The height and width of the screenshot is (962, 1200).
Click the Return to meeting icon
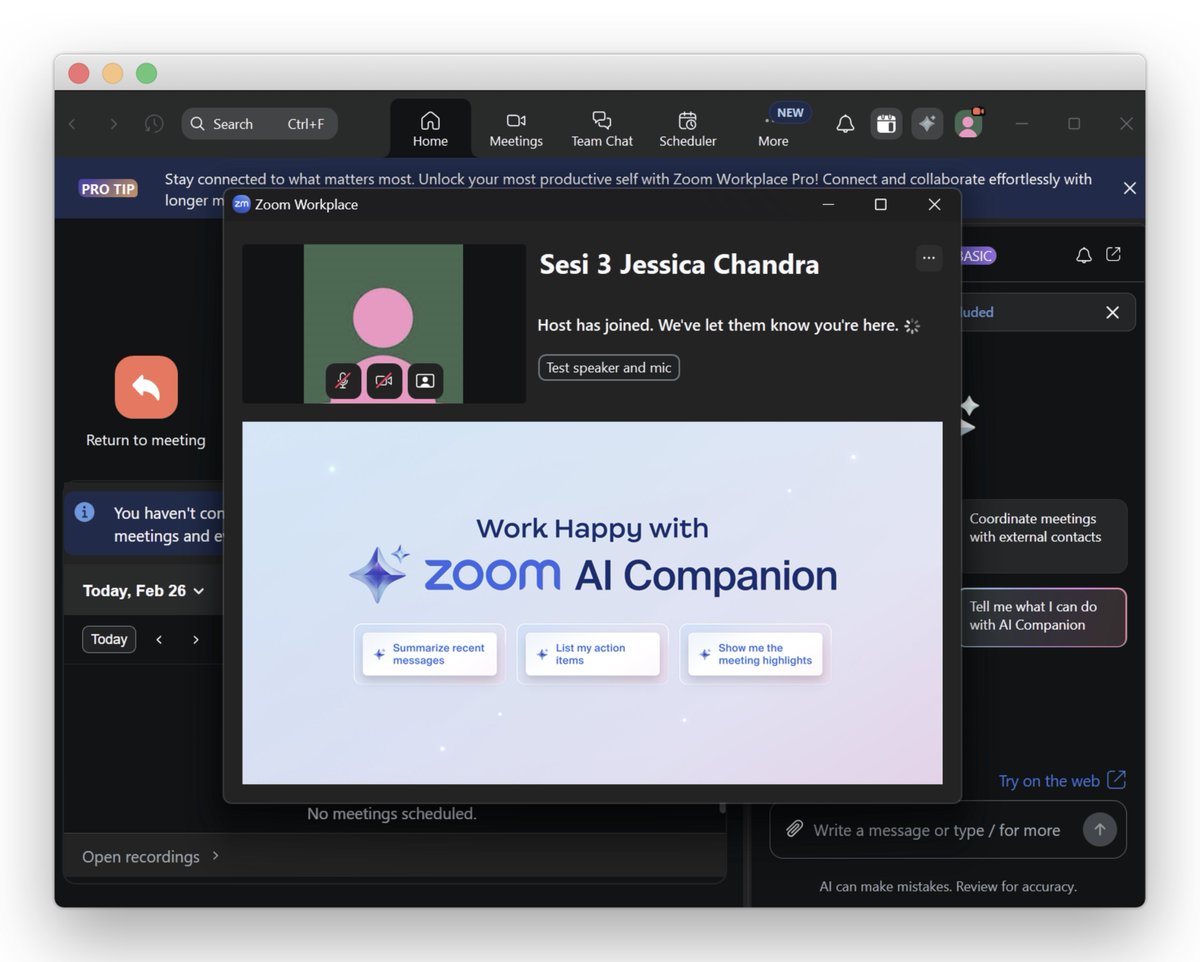(146, 387)
